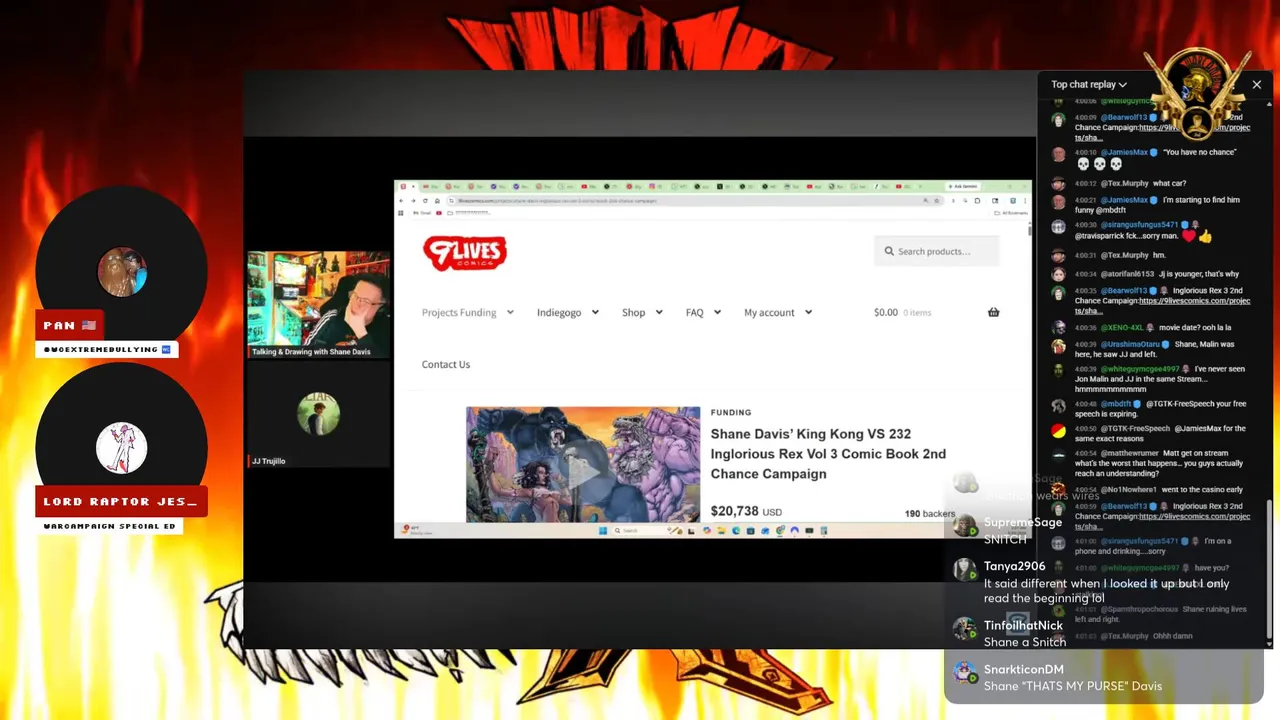Image resolution: width=1280 pixels, height=720 pixels.
Task: Close the Top chat replay panel
Action: (x=1257, y=85)
